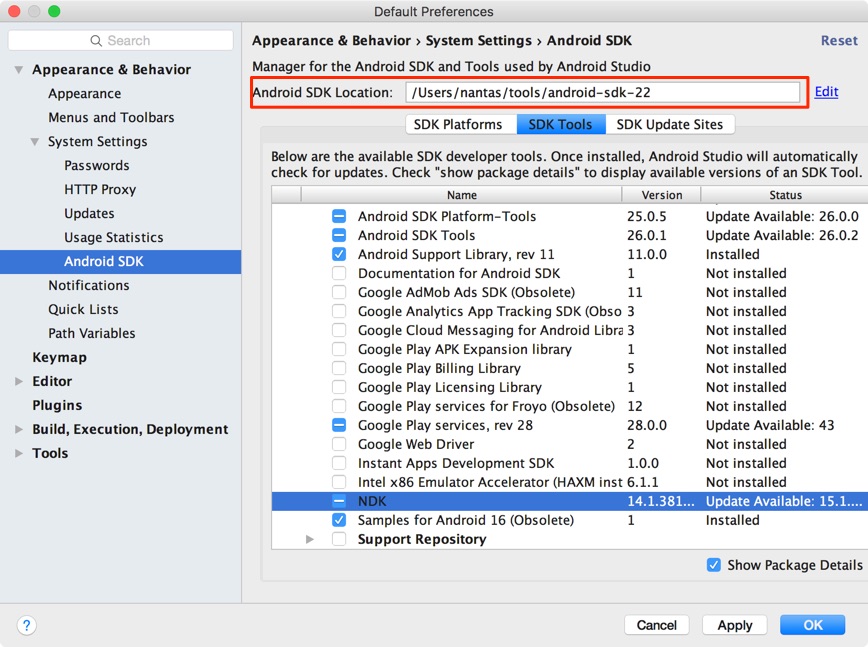Check the Google Web Driver checkbox
868x647 pixels.
[338, 444]
